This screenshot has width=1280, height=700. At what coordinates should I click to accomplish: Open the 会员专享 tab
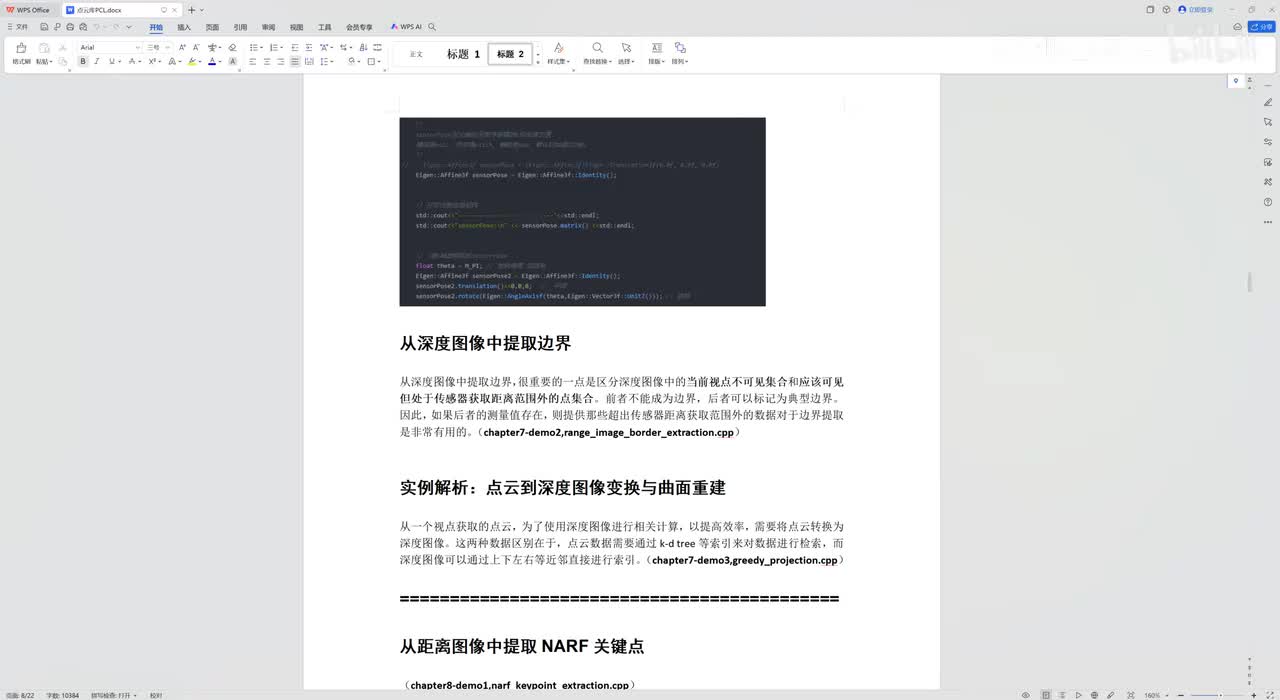tap(359, 27)
